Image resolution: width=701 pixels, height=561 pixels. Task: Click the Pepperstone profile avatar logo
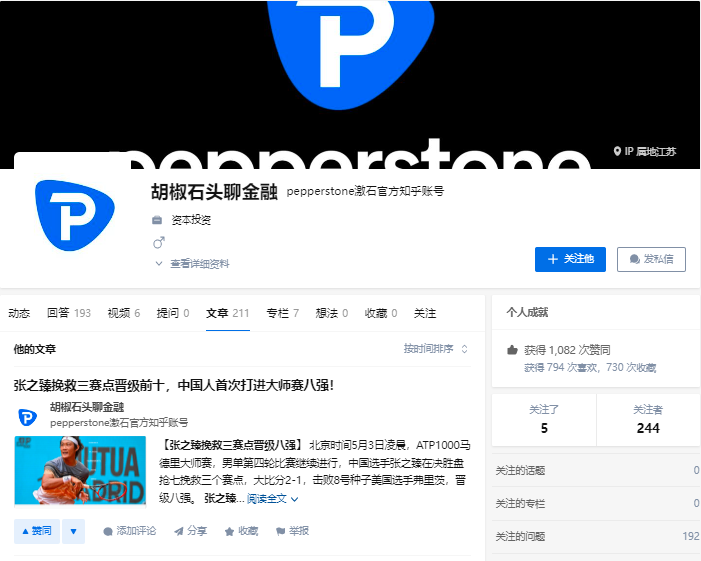pyautogui.click(x=75, y=215)
